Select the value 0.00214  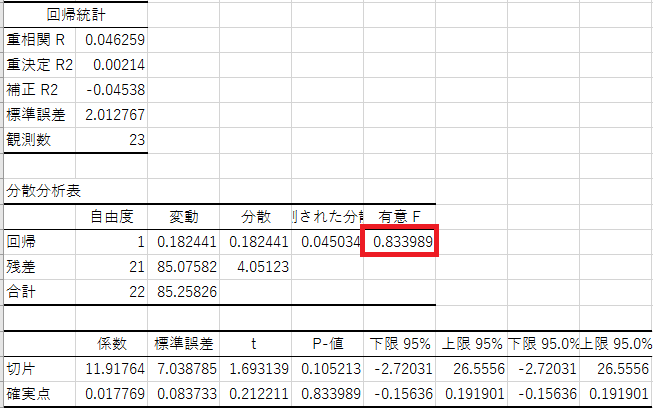[x=112, y=65]
